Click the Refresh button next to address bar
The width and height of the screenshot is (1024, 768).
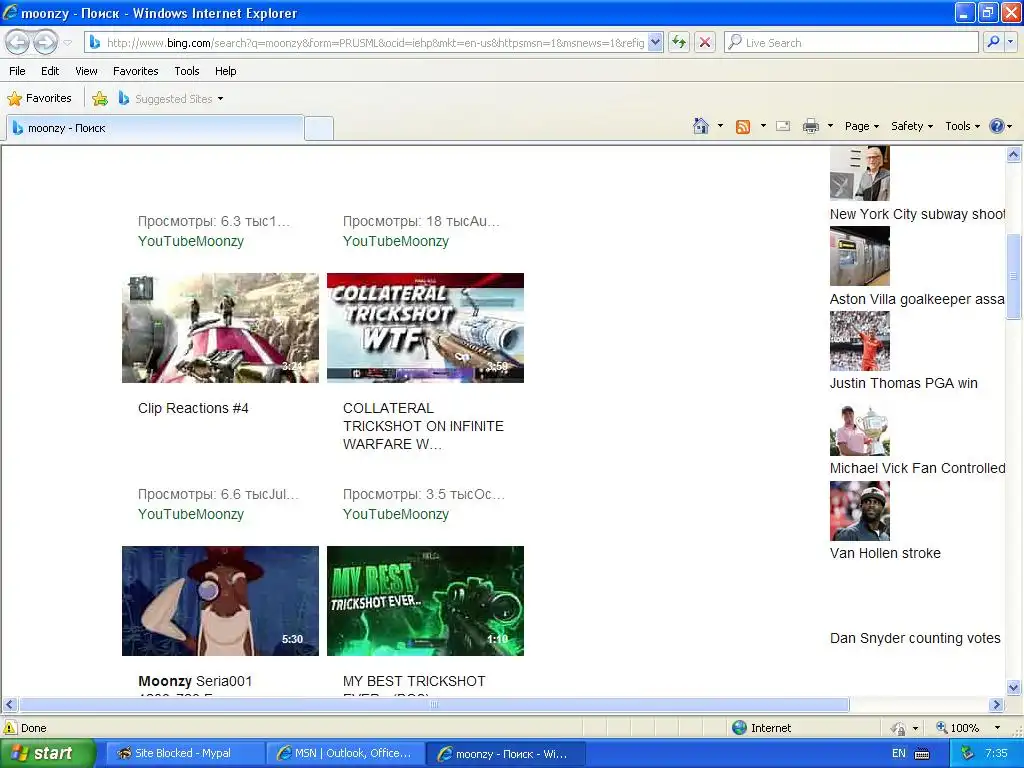click(679, 42)
